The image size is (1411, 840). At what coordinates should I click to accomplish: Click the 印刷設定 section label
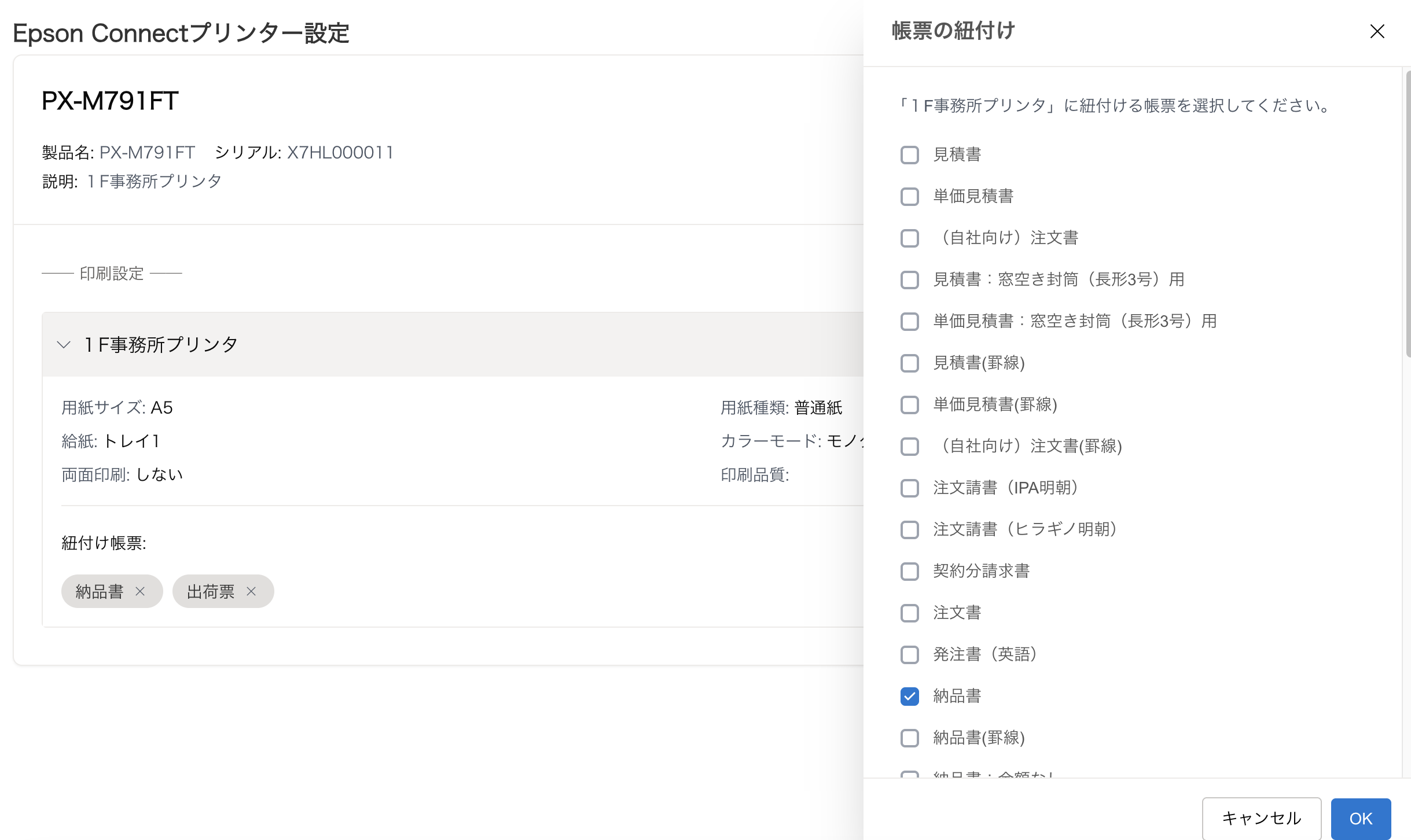coord(112,274)
